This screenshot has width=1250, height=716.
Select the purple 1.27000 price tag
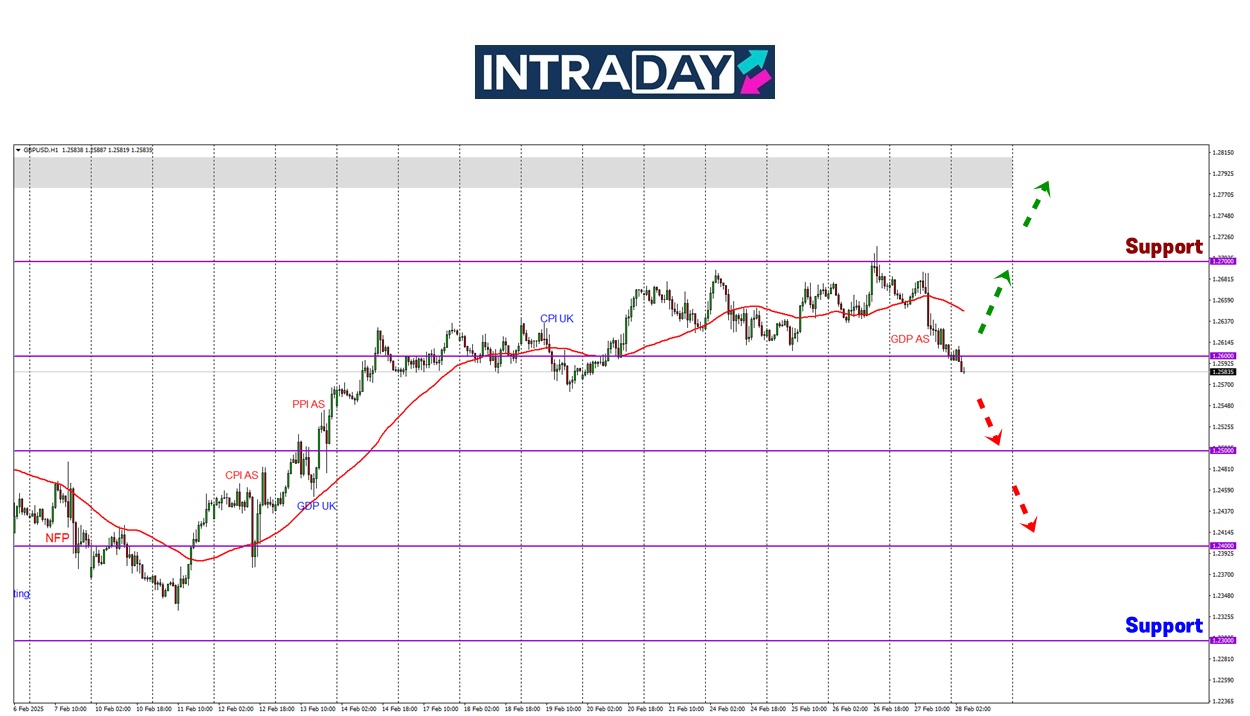click(x=1223, y=261)
